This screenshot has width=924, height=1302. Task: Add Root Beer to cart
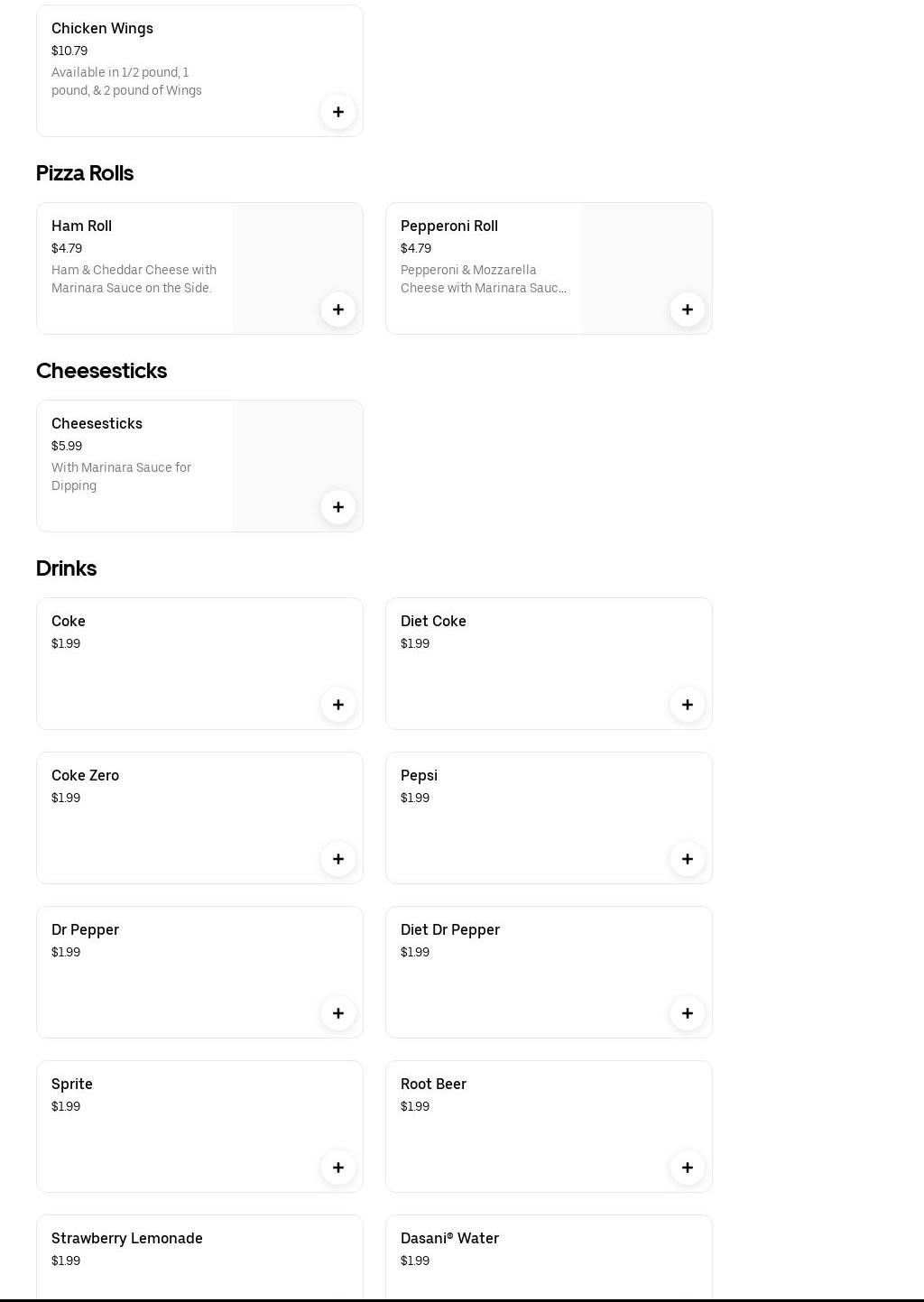688,1168
